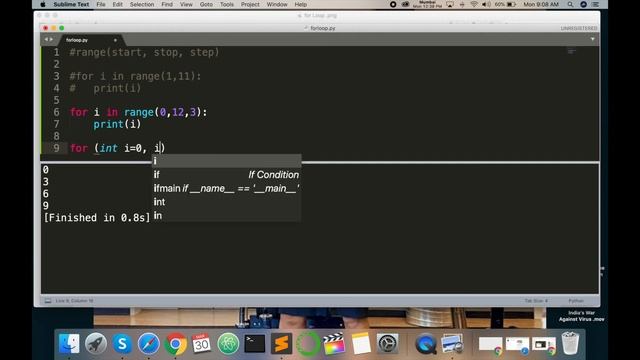Screen dimensions: 640x360
Task: Click on 'range' in line 6
Action: point(139,112)
